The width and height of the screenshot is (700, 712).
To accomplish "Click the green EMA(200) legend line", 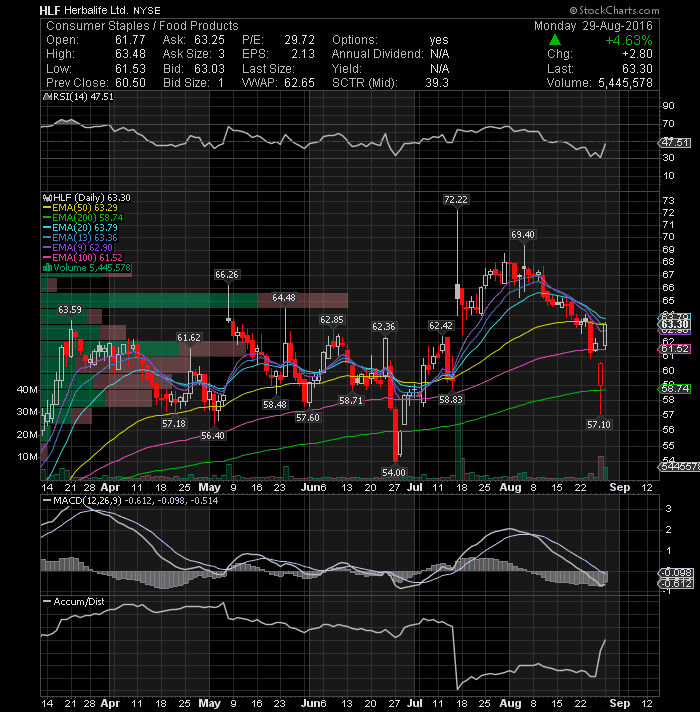I will point(47,218).
